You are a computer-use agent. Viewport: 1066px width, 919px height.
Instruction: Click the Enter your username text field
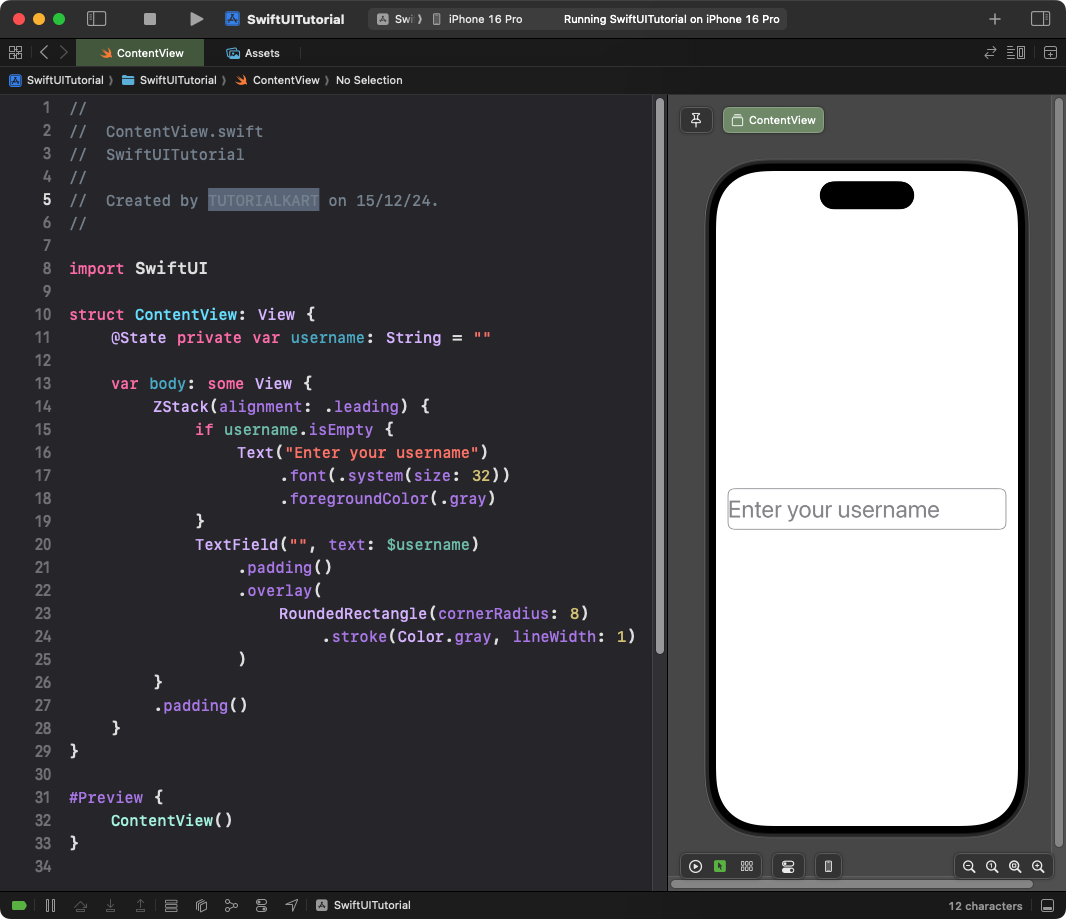pos(866,509)
